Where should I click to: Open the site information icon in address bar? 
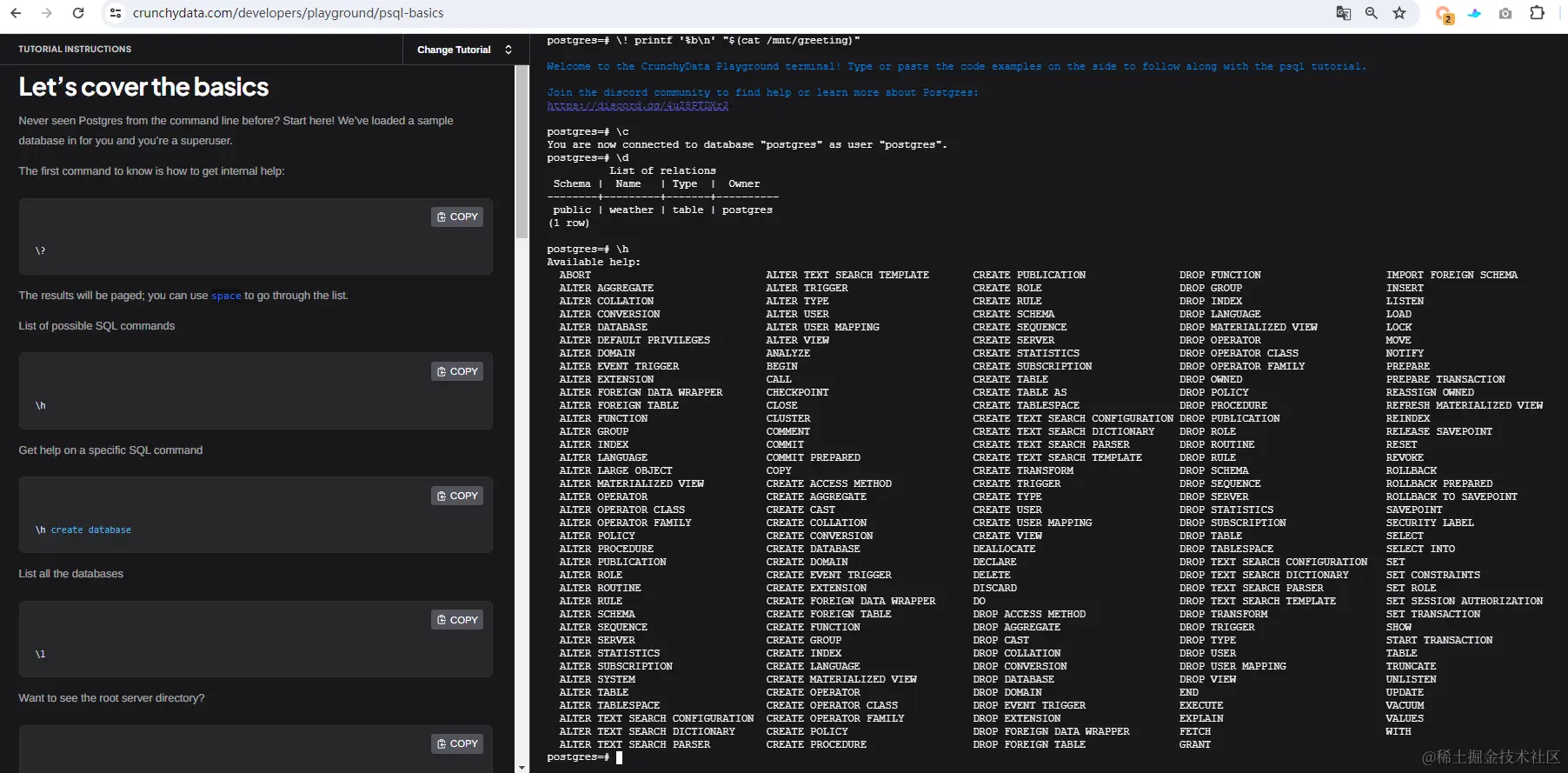point(116,13)
